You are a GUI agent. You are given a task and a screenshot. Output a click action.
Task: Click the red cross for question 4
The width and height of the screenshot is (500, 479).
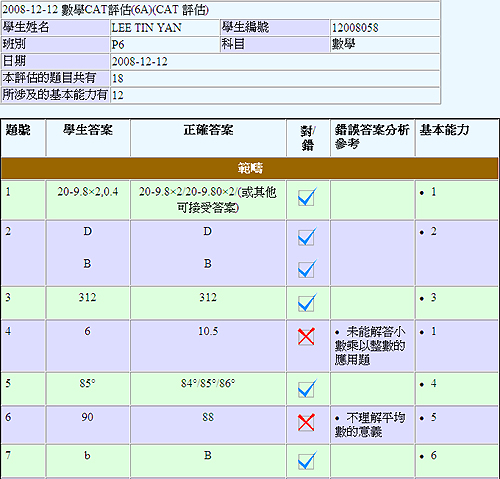[x=306, y=336]
